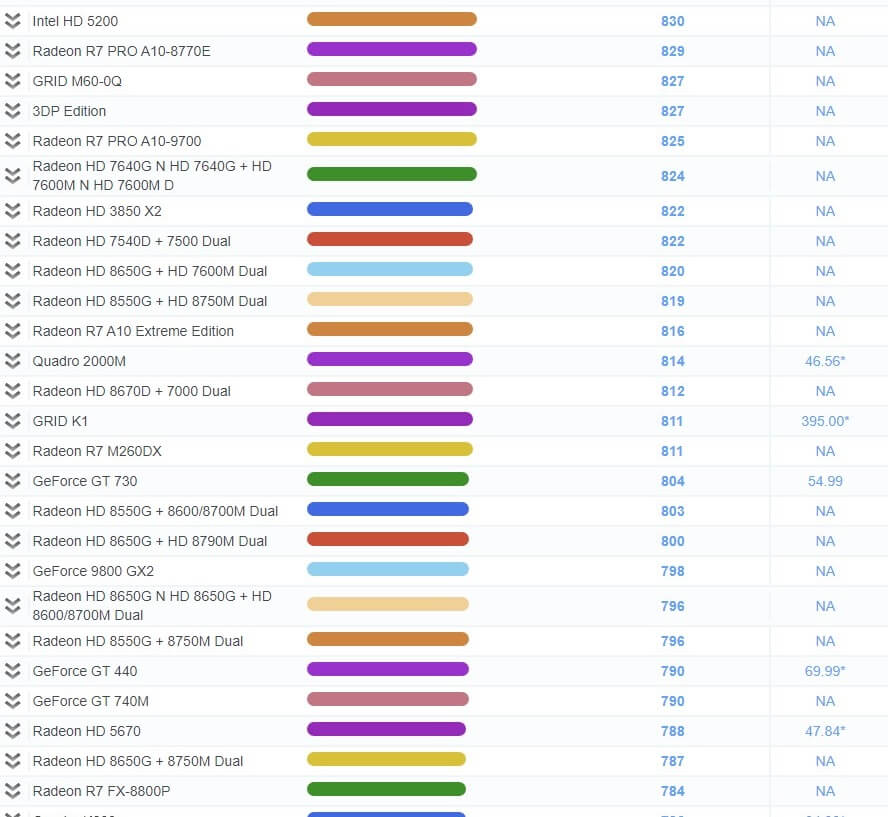Click the price 46.56* for Quadro 2000M

click(825, 361)
